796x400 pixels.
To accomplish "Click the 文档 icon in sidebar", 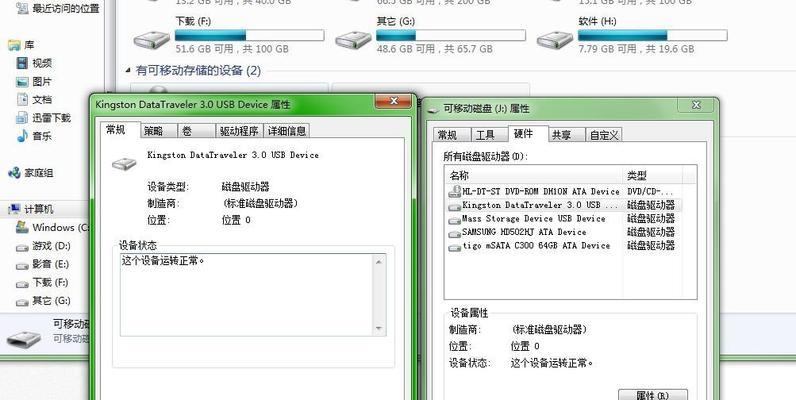I will [x=22, y=99].
